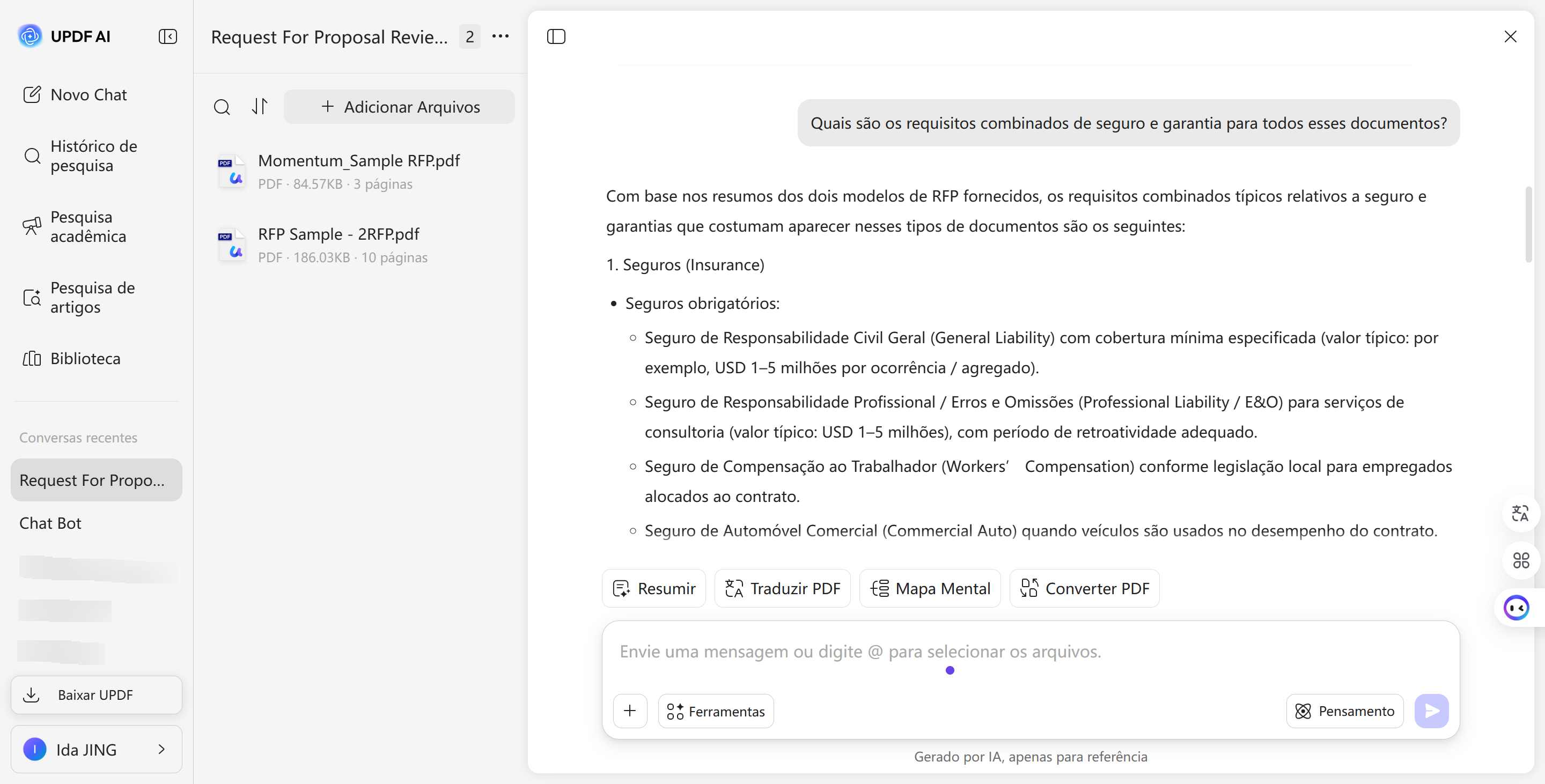Click the Baixar UPDF button

tap(97, 694)
